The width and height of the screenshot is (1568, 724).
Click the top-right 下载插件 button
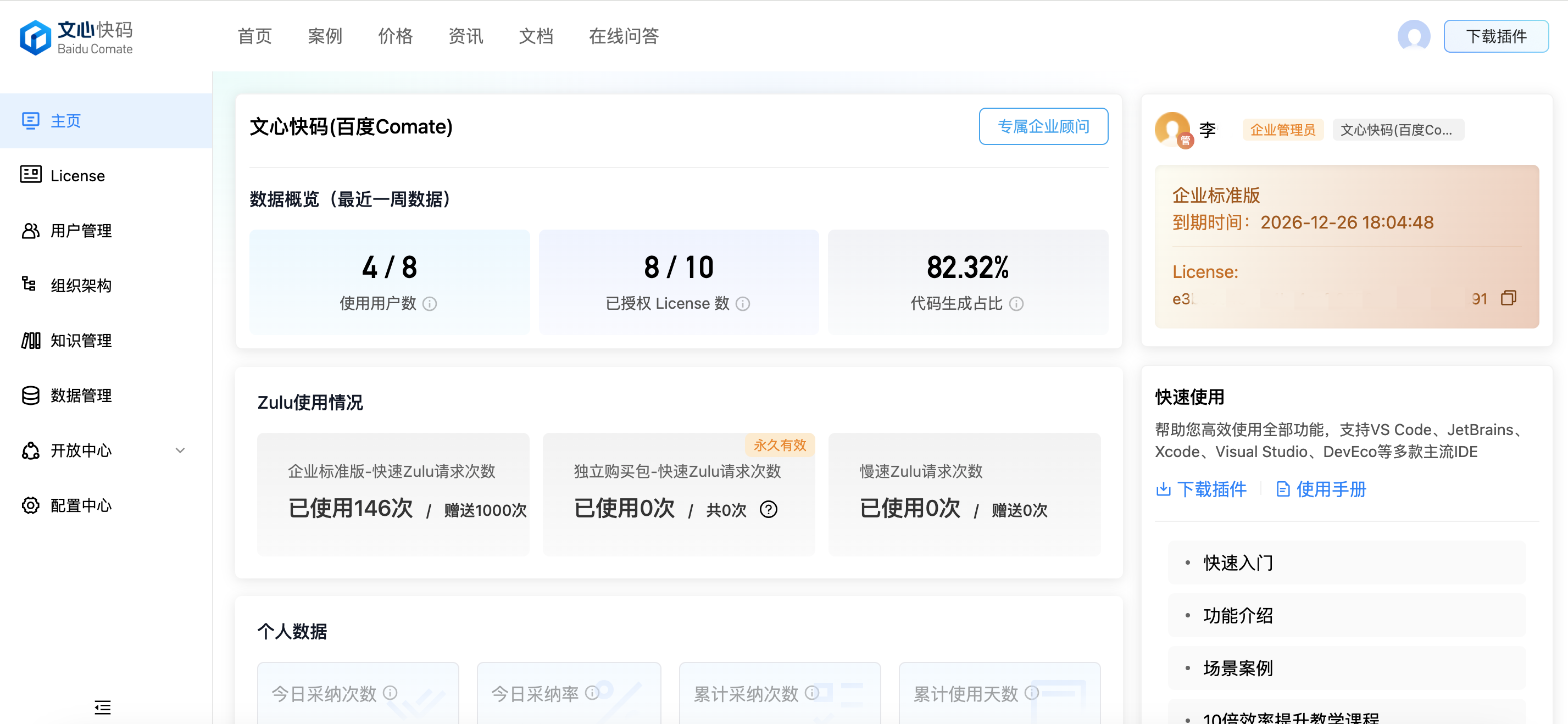tap(1495, 36)
